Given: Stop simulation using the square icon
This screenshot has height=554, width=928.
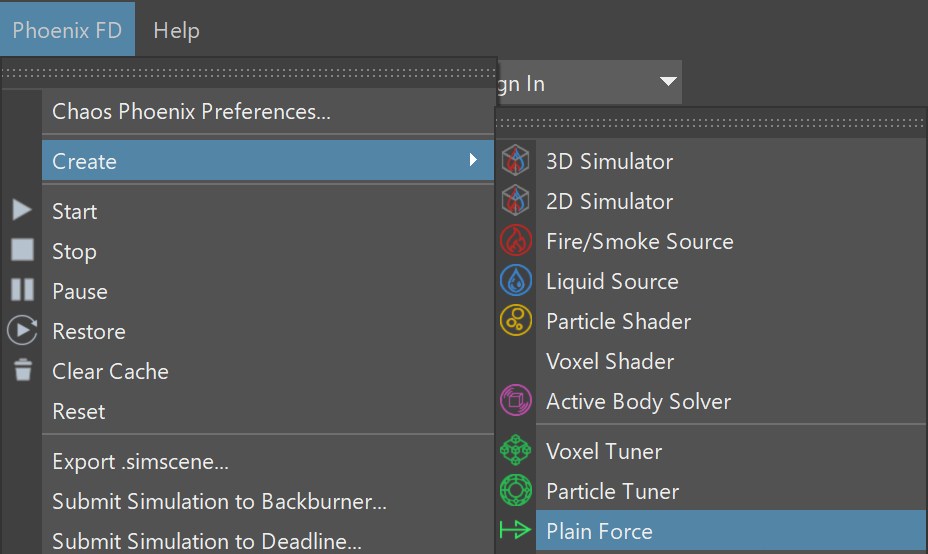Looking at the screenshot, I should click(22, 250).
